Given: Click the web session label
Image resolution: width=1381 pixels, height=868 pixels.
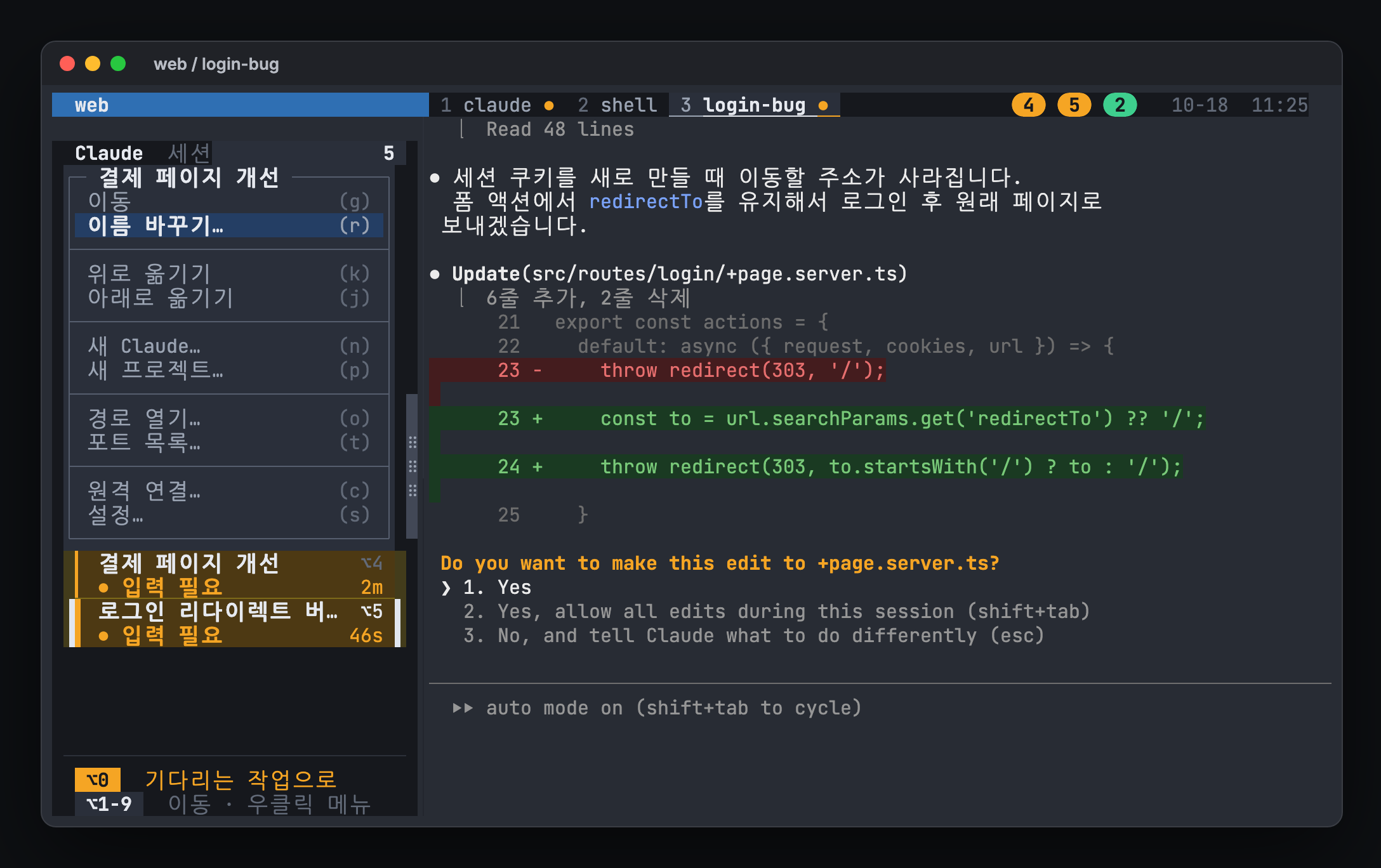Looking at the screenshot, I should 91,105.
